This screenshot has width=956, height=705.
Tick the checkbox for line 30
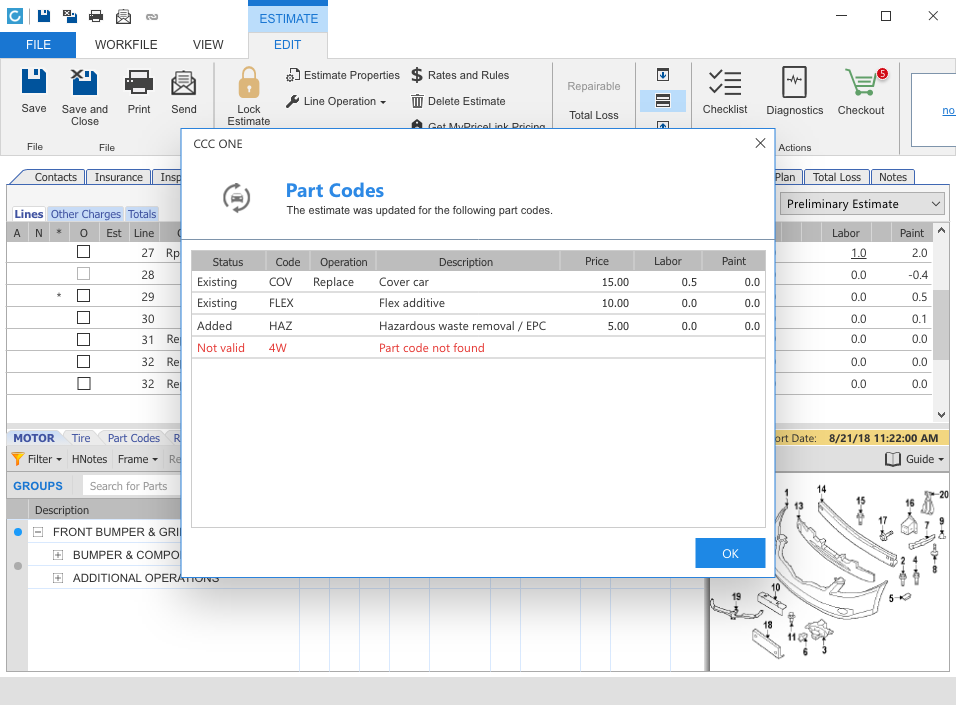[x=84, y=318]
